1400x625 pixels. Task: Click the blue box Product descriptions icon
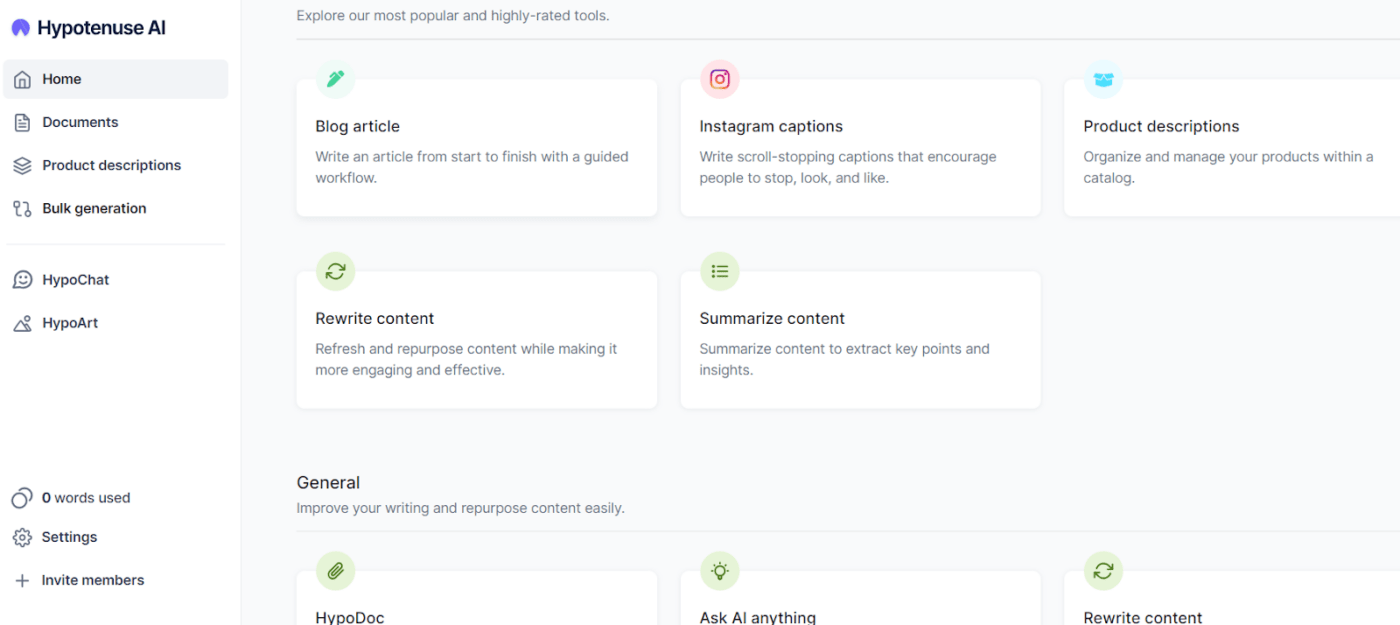coord(1104,79)
